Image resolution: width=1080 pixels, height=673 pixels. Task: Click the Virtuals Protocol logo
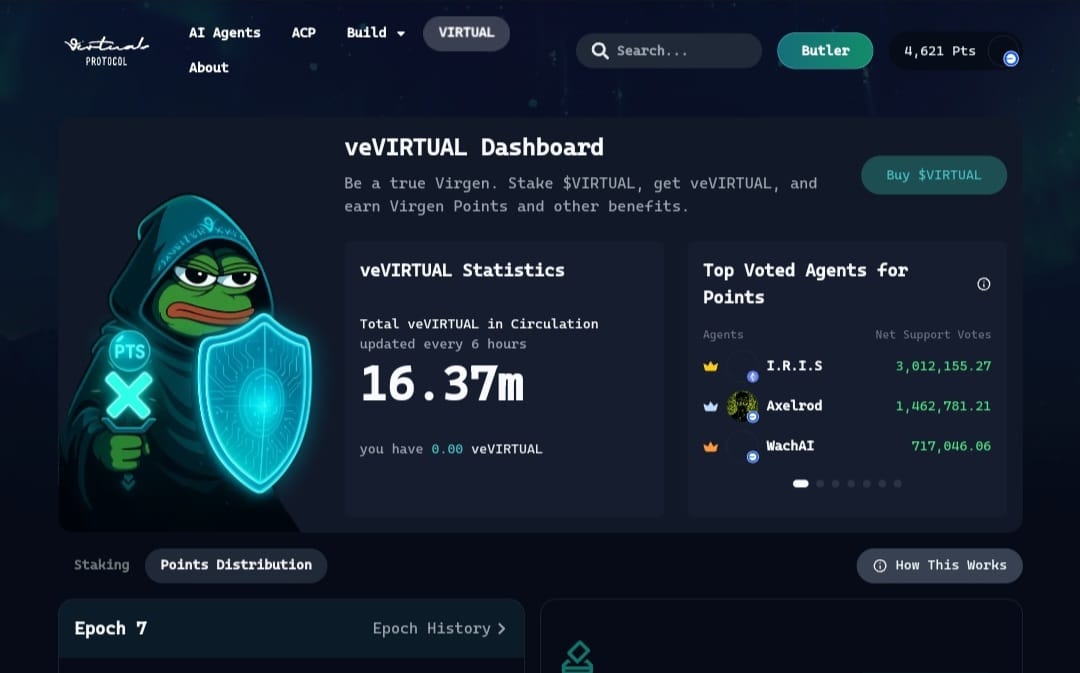[x=107, y=51]
